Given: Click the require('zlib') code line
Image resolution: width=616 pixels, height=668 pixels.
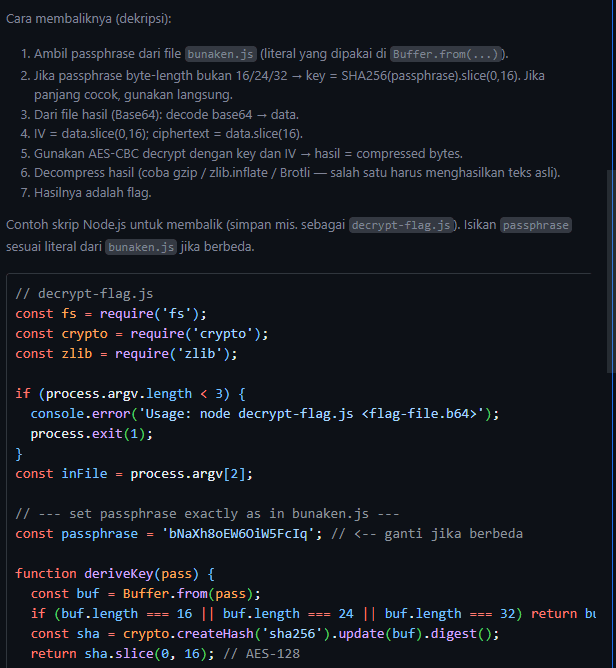Looking at the screenshot, I should [127, 354].
